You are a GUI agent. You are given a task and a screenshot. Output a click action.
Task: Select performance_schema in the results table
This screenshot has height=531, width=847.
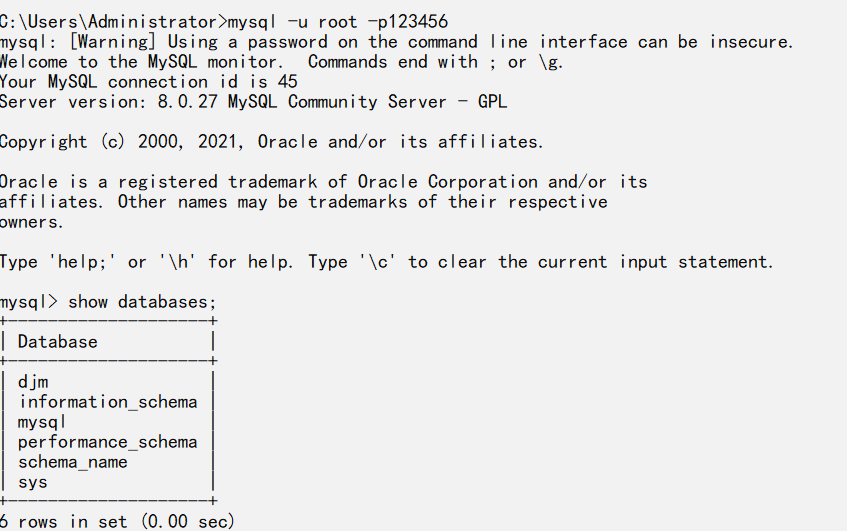(x=108, y=442)
